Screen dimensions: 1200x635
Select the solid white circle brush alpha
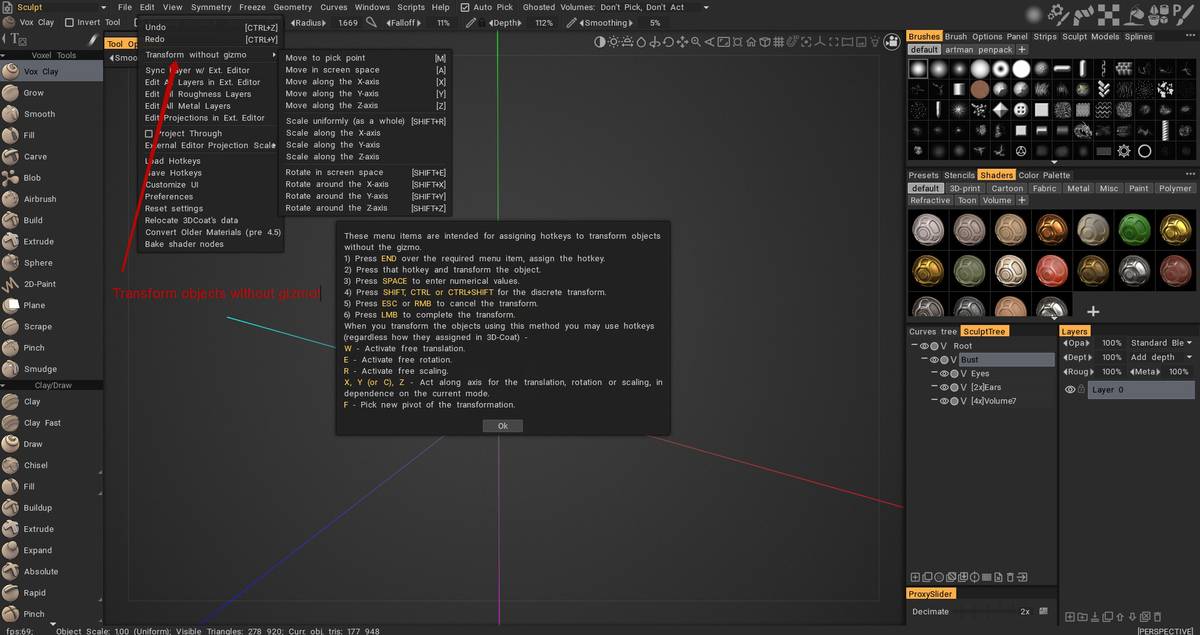1021,69
